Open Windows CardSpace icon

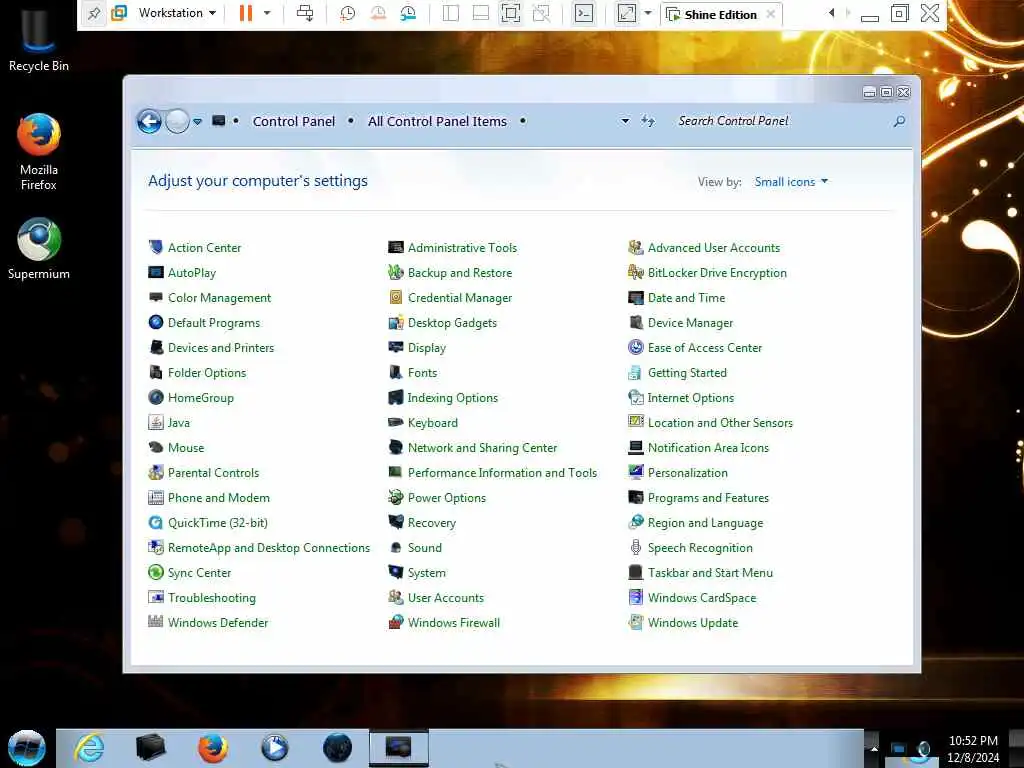[635, 598]
